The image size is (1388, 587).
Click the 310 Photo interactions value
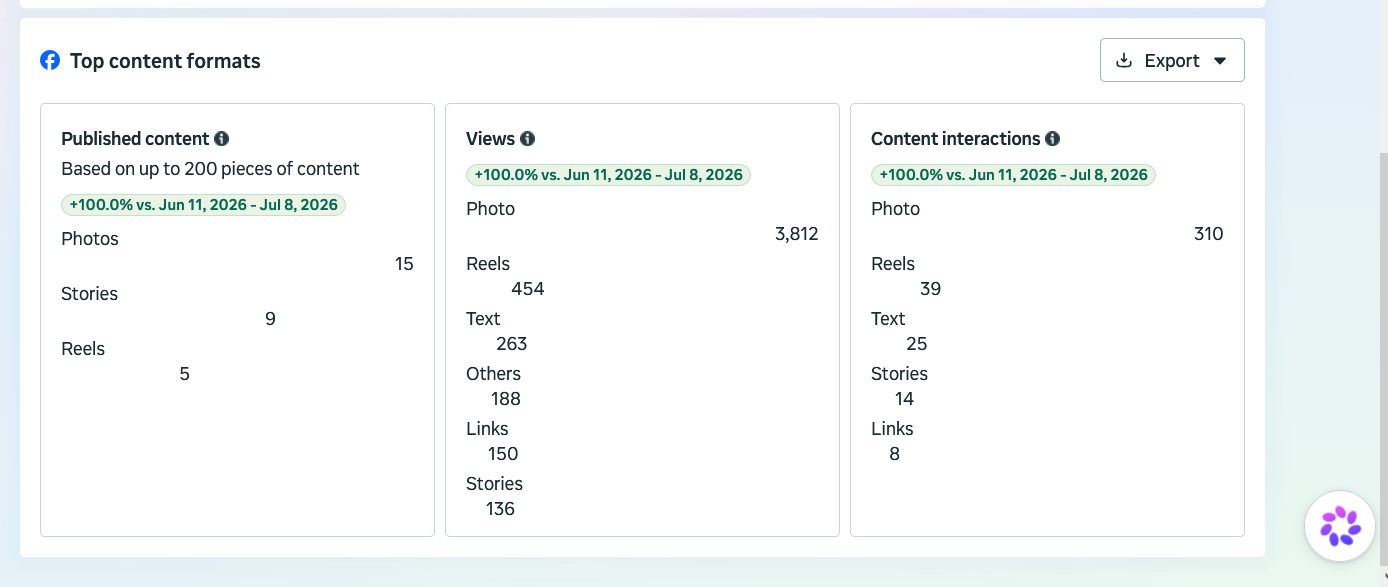(1209, 234)
